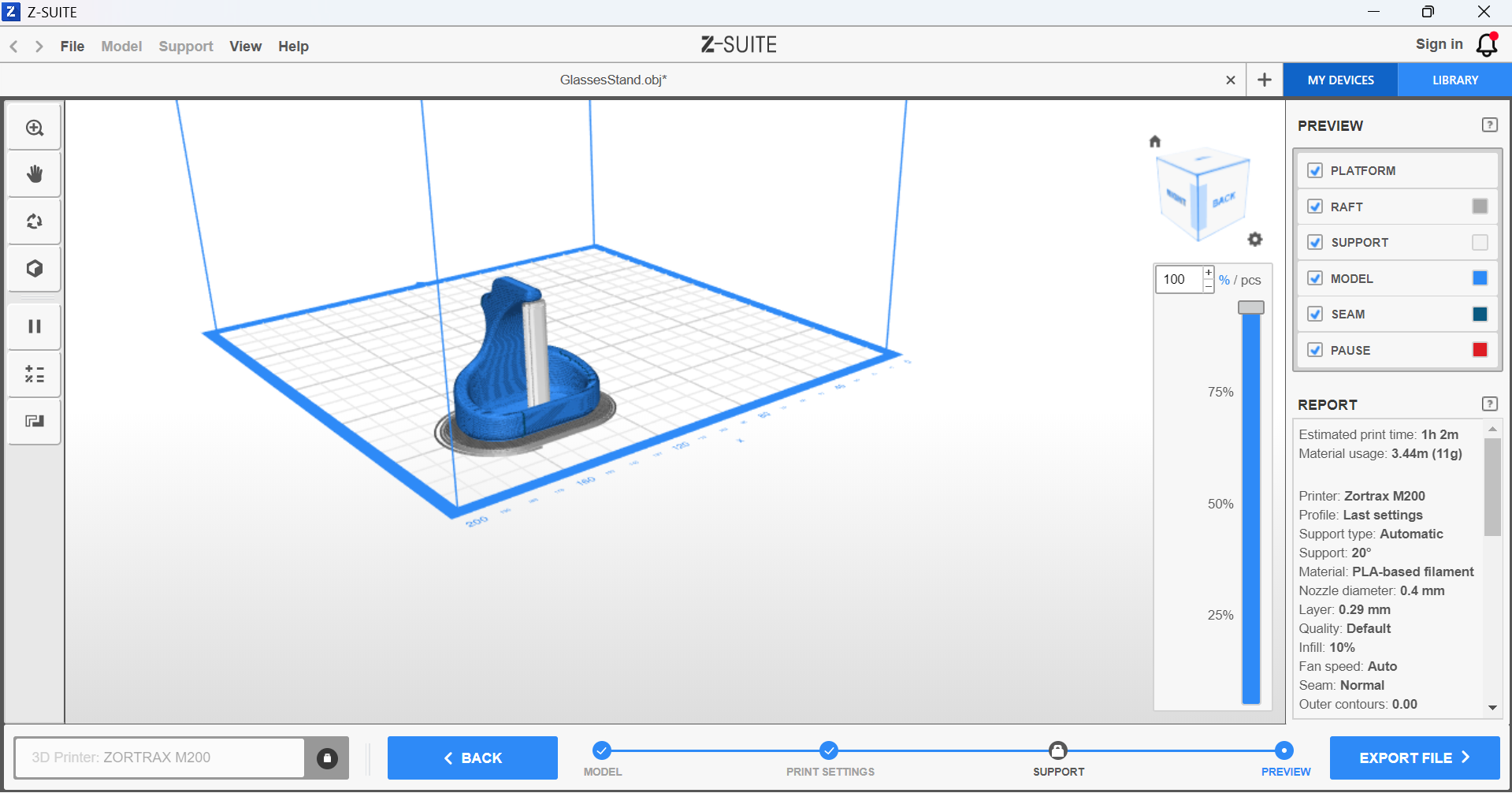Toggle the PAUSE checkbox

click(1315, 350)
